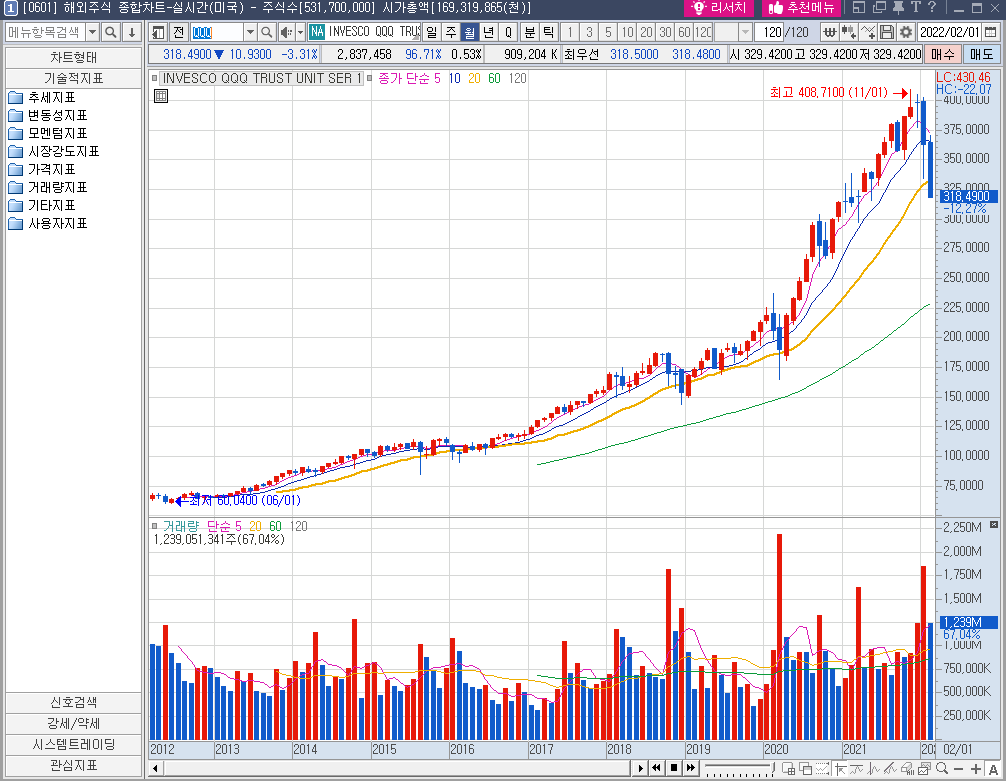This screenshot has width=1006, height=781.
Task: Select the 월 (monthly) chart period
Action: [x=470, y=32]
